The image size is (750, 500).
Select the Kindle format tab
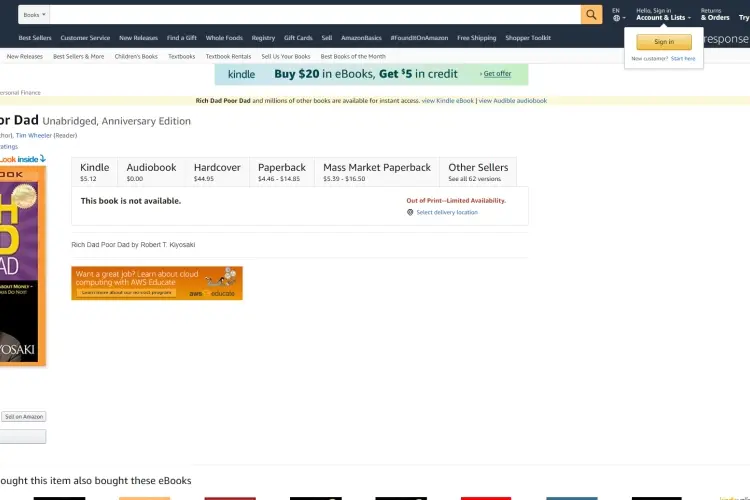tap(95, 172)
